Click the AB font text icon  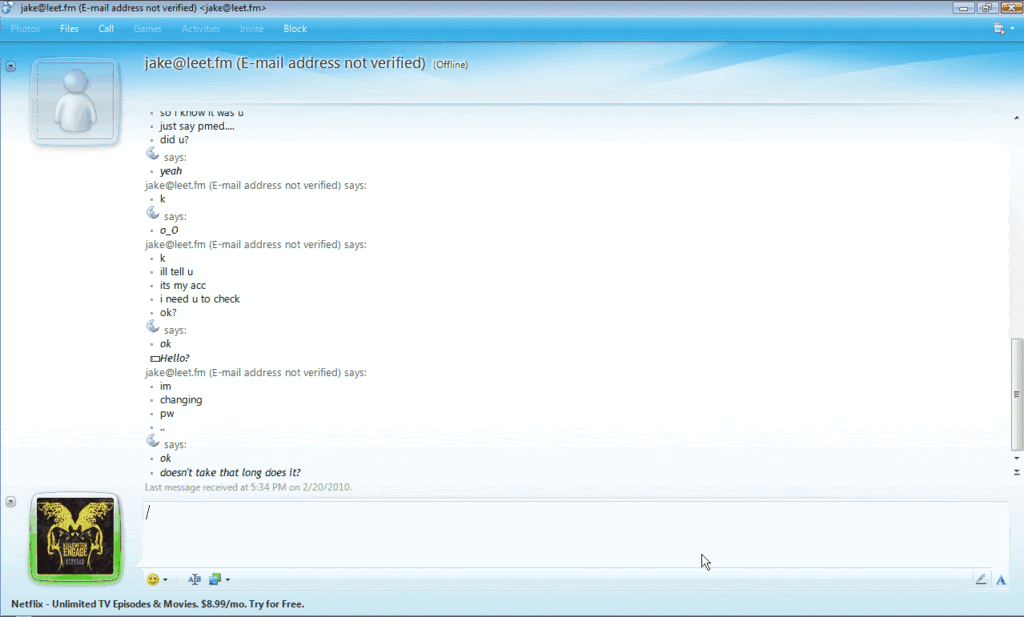click(194, 579)
